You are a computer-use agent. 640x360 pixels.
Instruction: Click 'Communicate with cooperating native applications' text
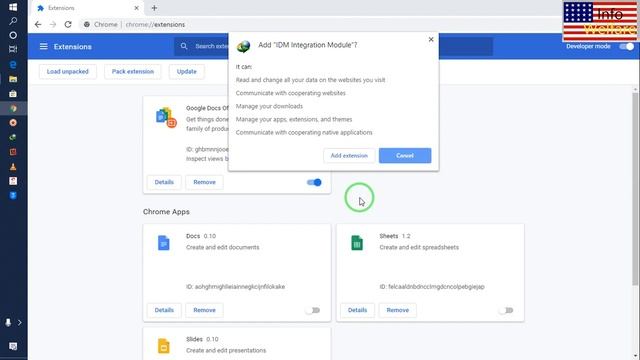(304, 132)
